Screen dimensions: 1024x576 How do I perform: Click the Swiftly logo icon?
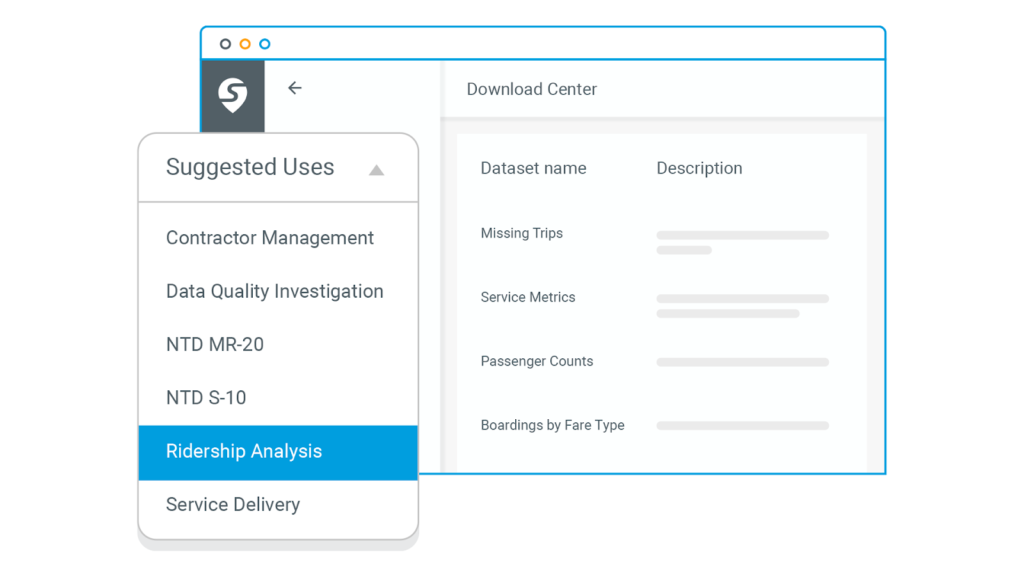pyautogui.click(x=232, y=95)
